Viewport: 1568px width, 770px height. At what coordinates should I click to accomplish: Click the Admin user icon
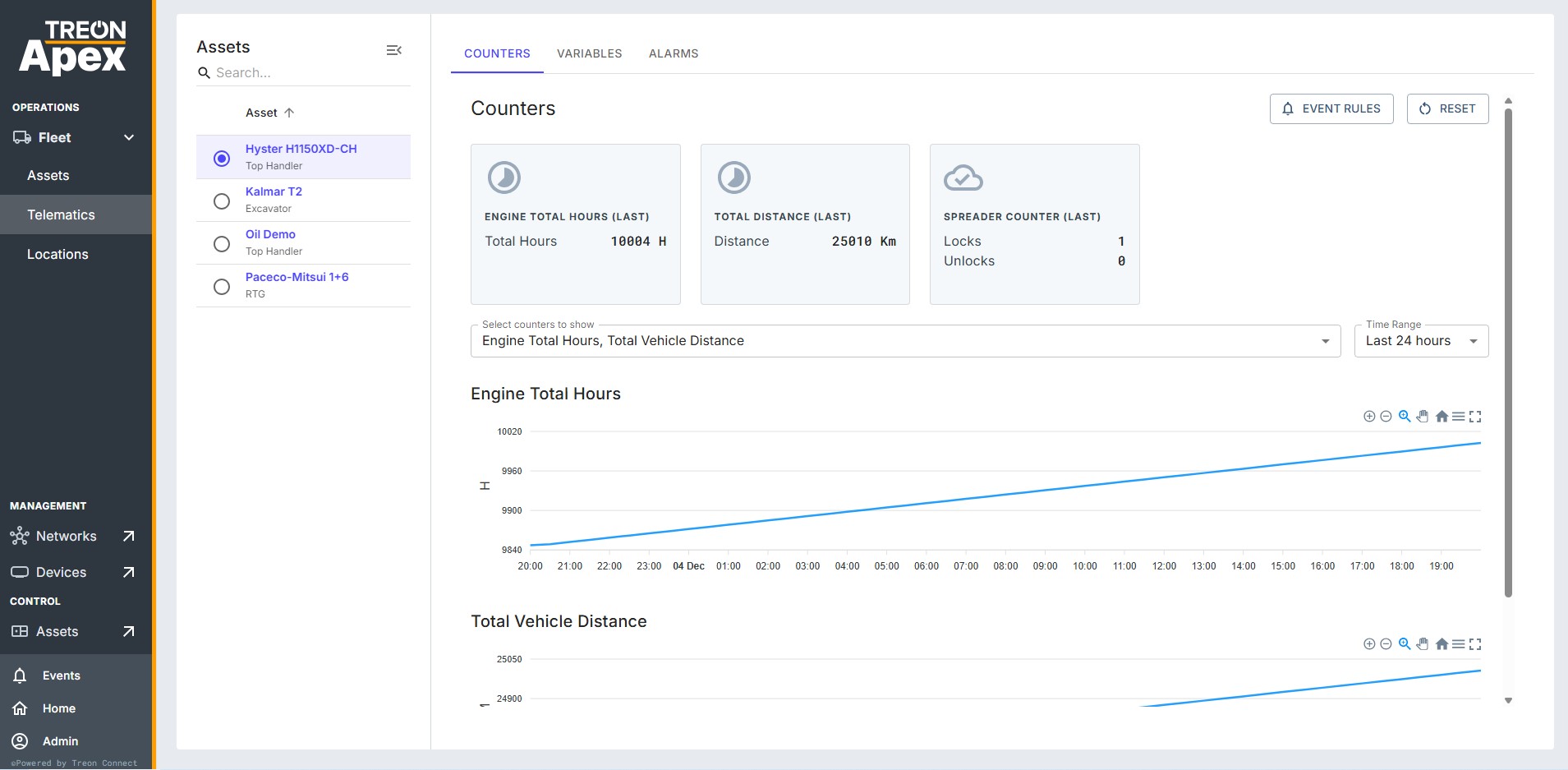pyautogui.click(x=20, y=741)
